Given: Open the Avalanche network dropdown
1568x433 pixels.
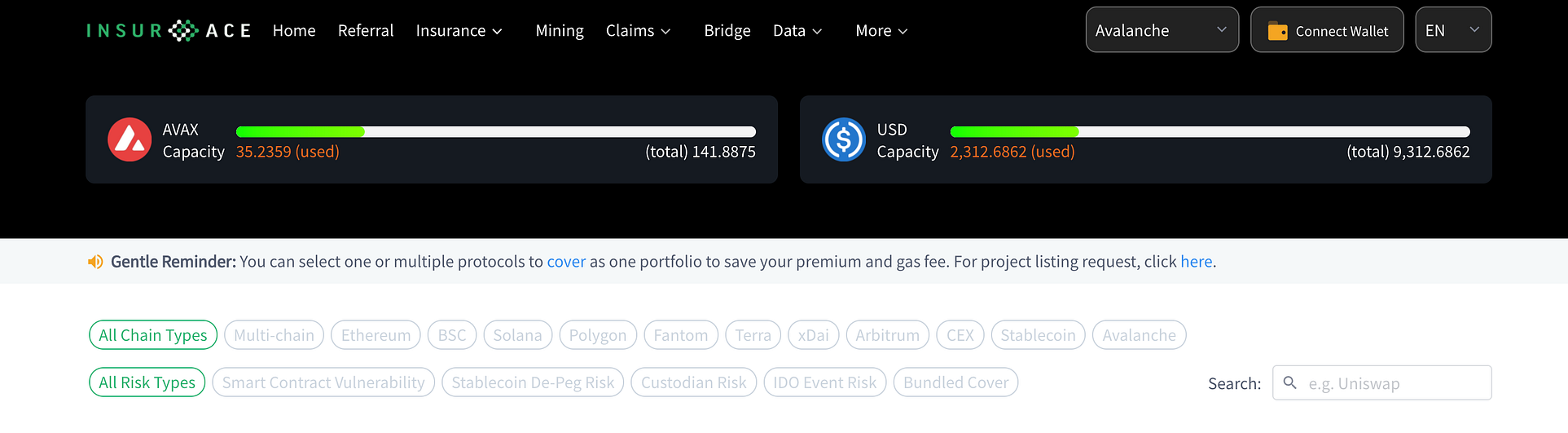Looking at the screenshot, I should (1162, 30).
